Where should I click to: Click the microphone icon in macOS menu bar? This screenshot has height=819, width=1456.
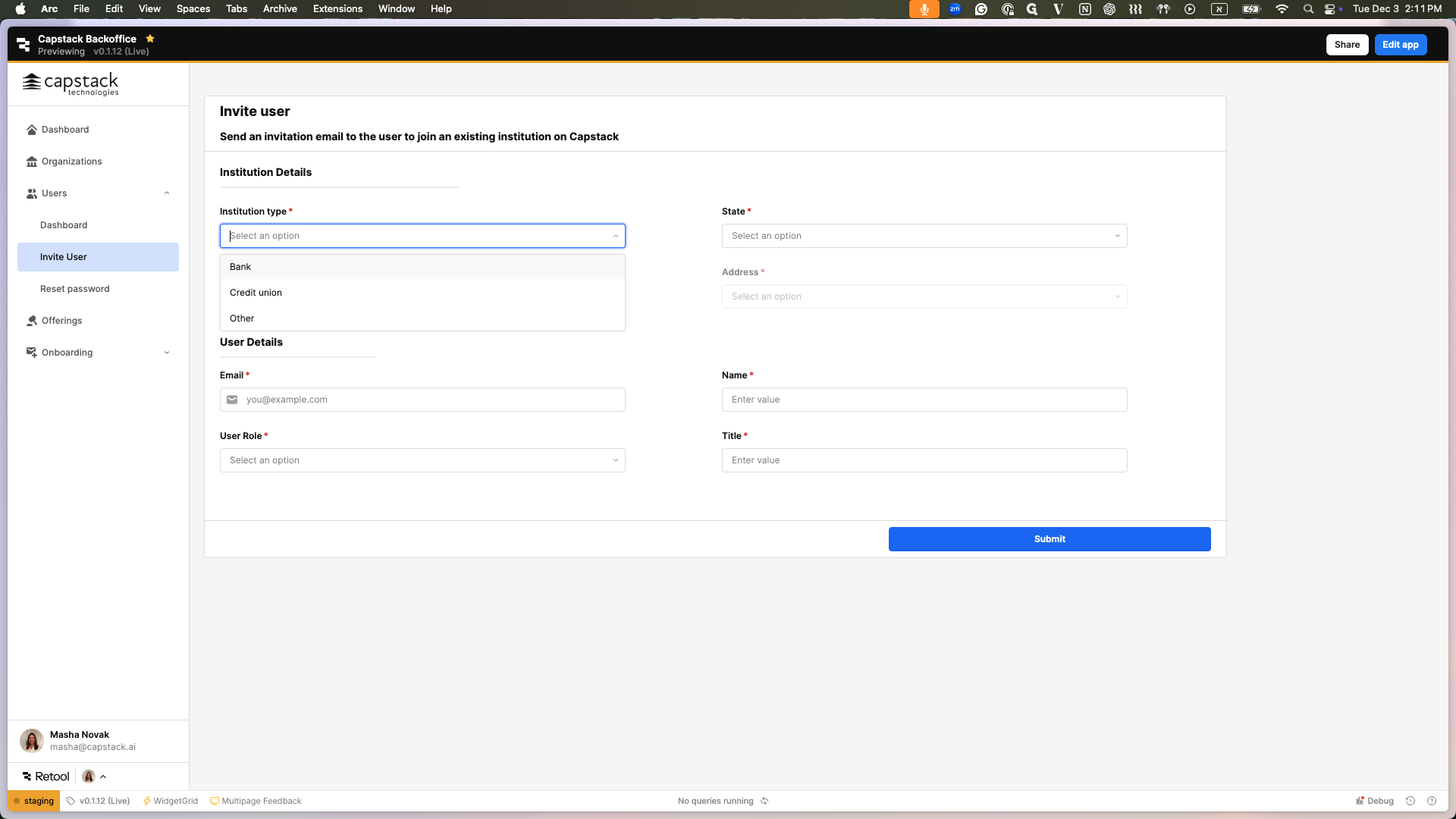[x=924, y=9]
